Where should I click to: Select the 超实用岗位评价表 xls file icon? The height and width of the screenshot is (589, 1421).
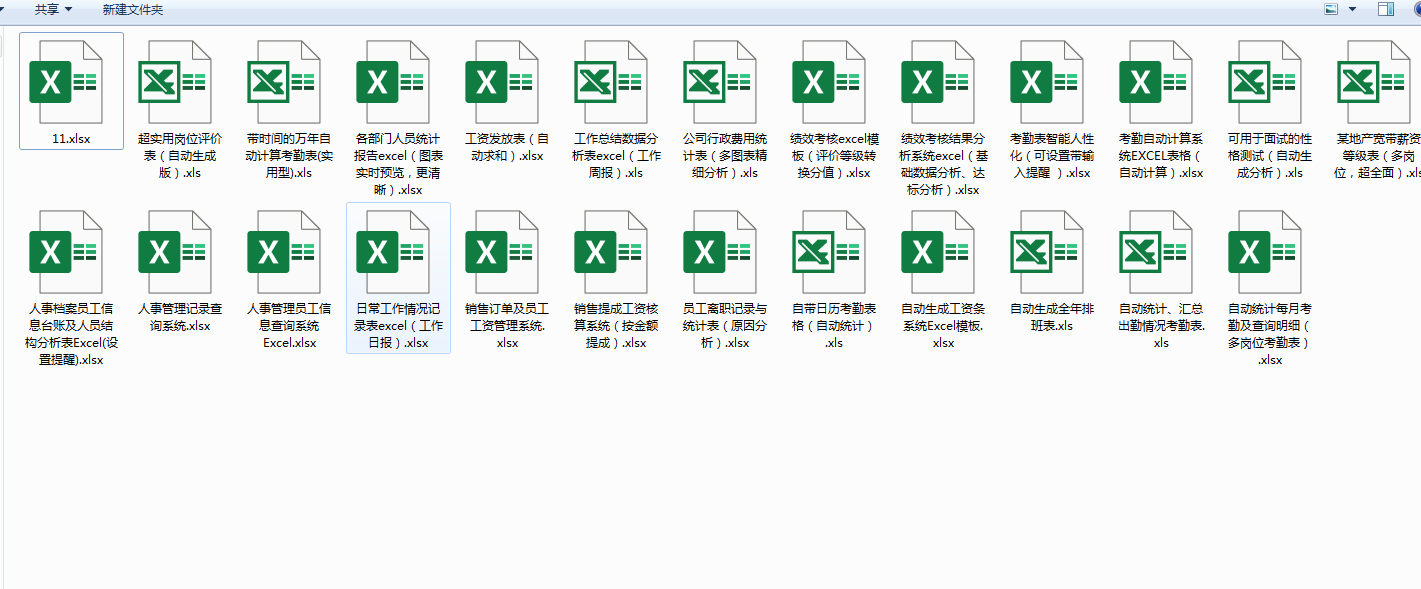click(x=174, y=82)
